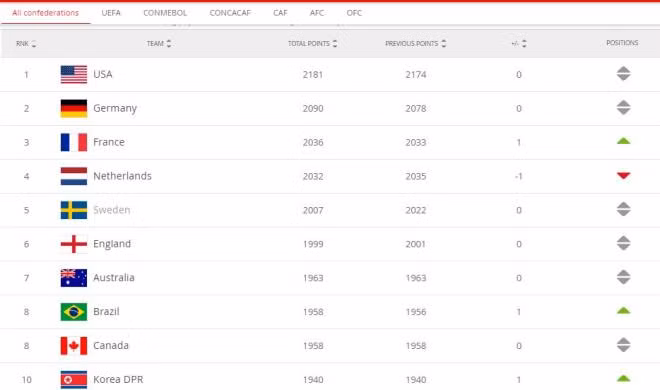Open the England team link

112,244
